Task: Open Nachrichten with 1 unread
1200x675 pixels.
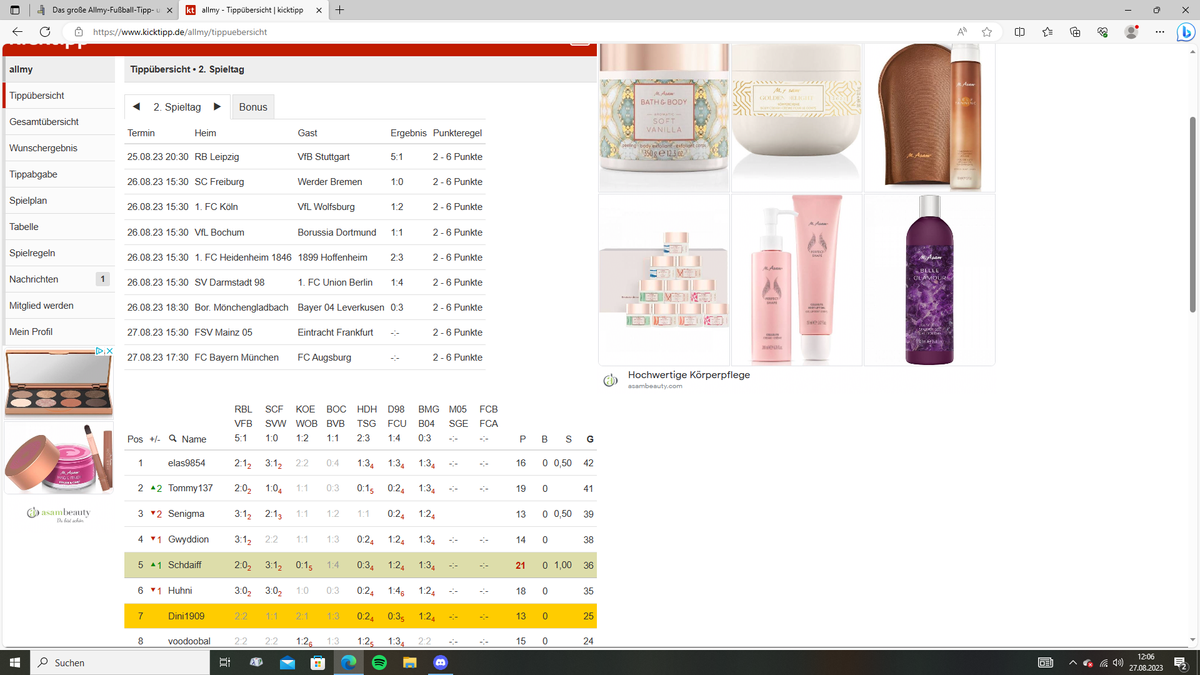Action: click(x=58, y=279)
